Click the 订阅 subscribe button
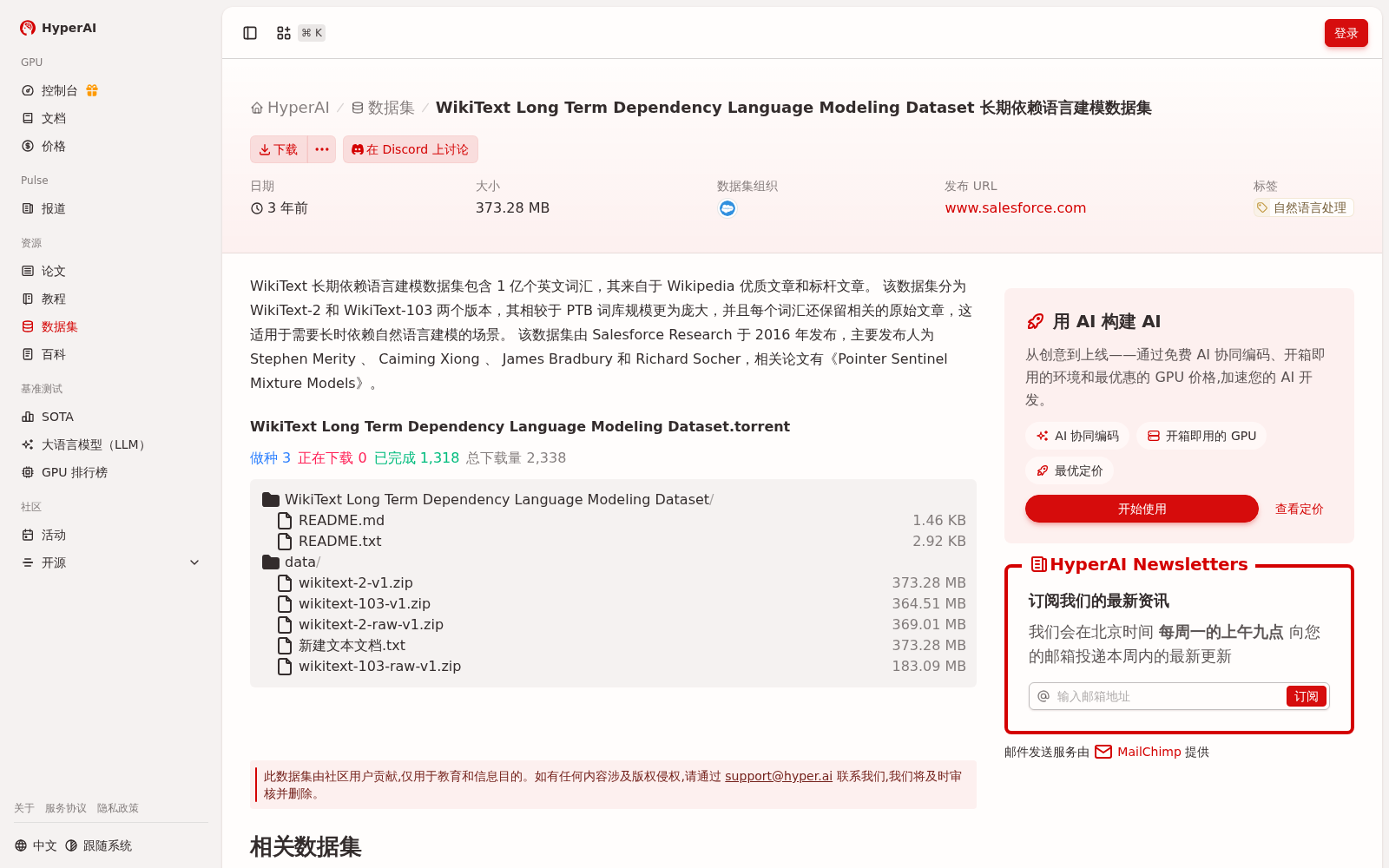 tap(1306, 696)
